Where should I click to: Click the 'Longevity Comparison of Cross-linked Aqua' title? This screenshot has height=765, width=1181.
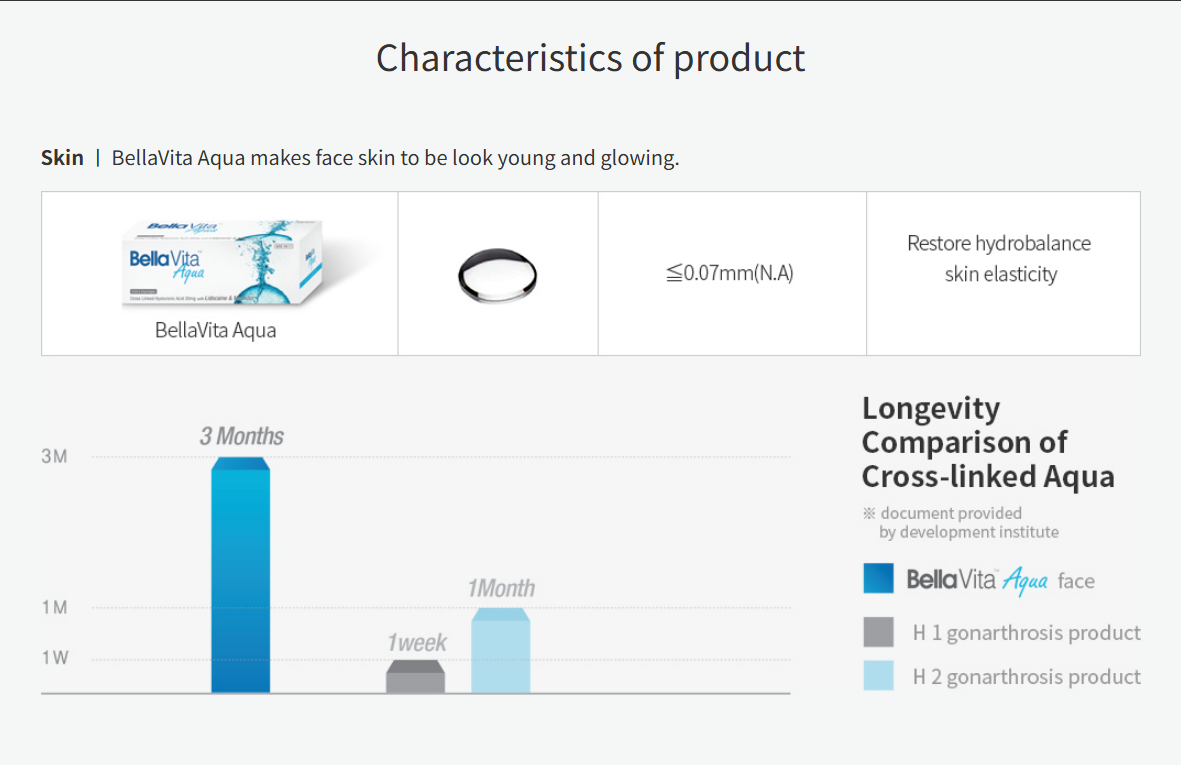pos(988,442)
